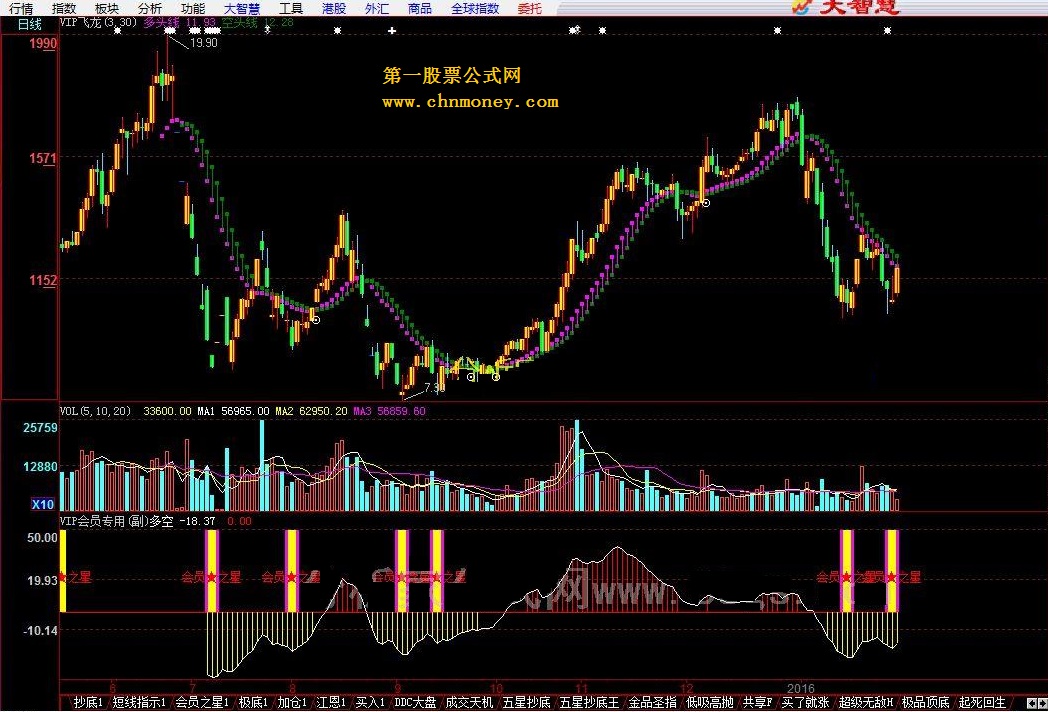Click the 空头线 12.28 value label

[x=258, y=22]
